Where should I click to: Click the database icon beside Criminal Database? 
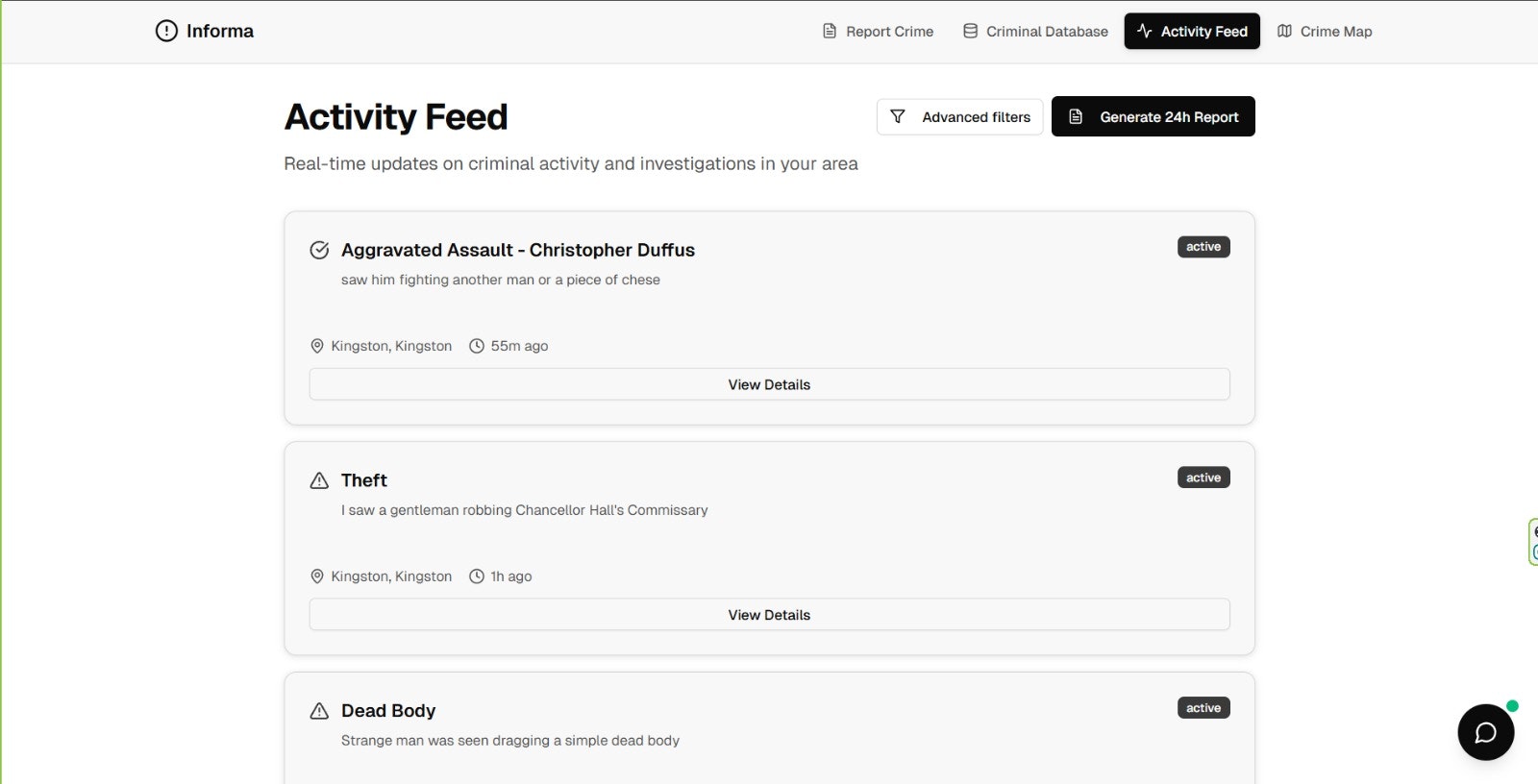(x=971, y=31)
